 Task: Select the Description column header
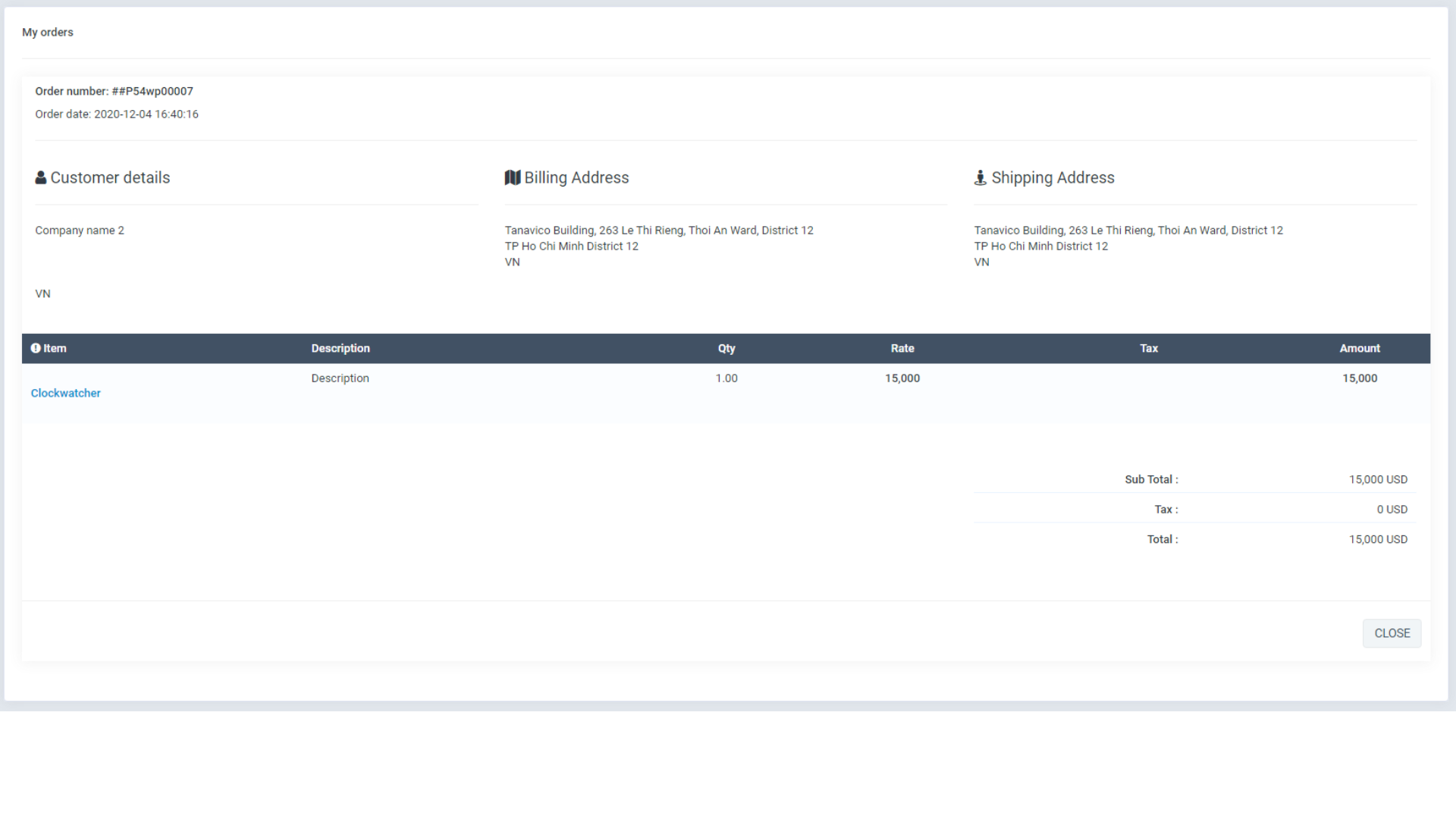(340, 348)
